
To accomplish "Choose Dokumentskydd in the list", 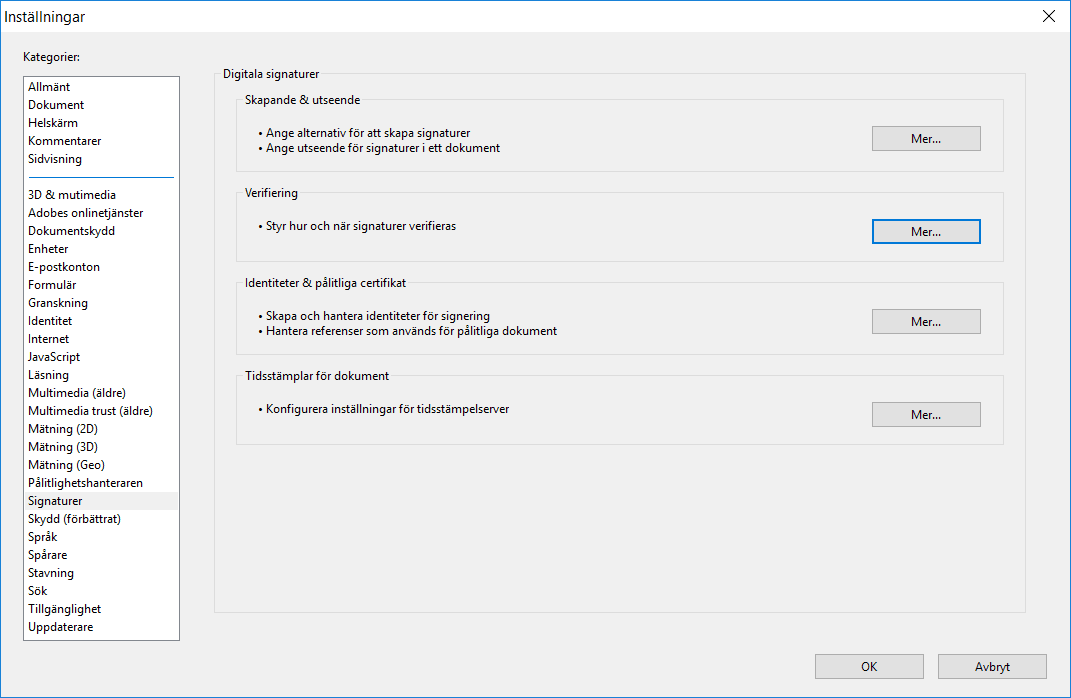I will point(71,231).
